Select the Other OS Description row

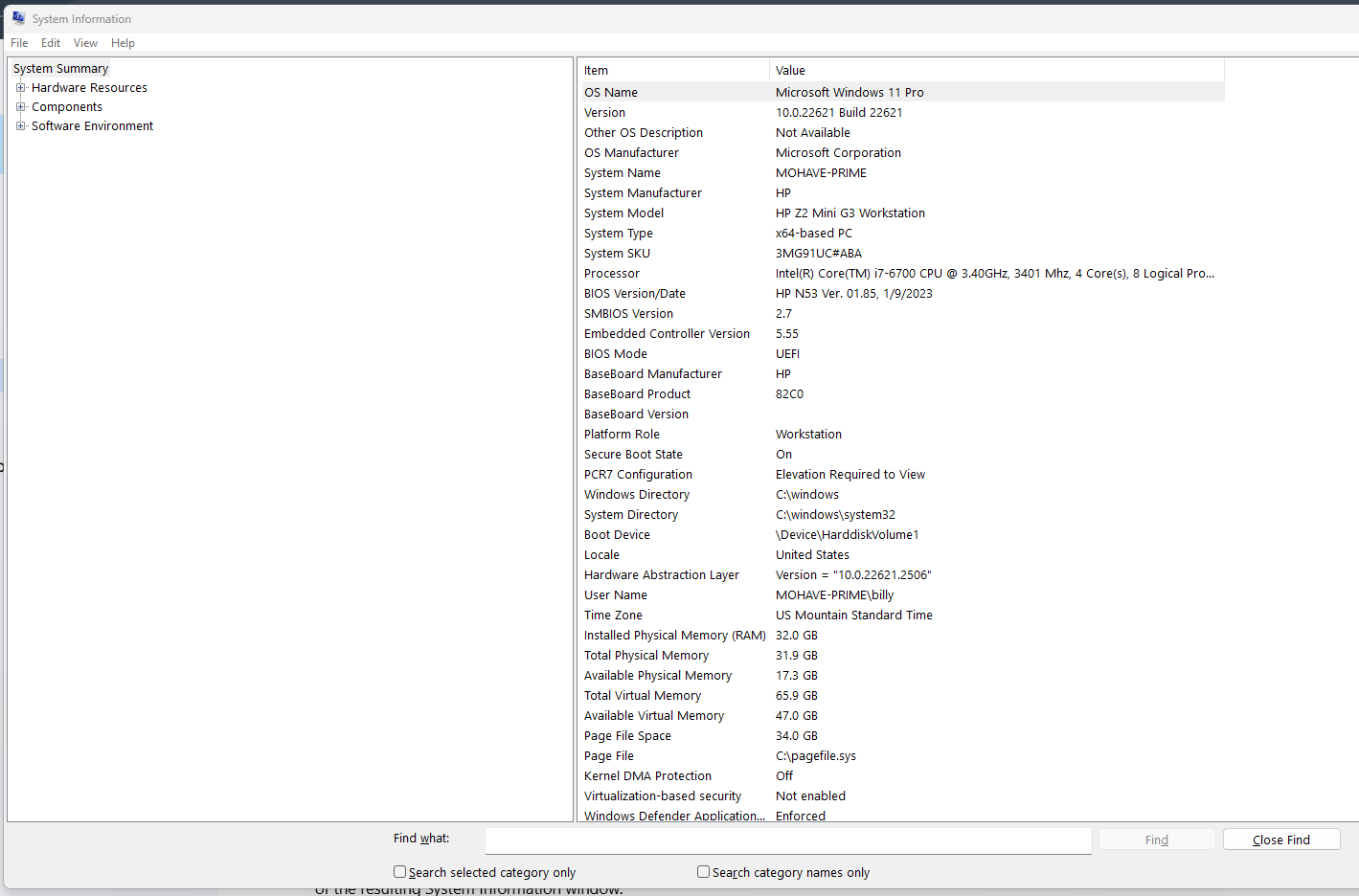[901, 133]
